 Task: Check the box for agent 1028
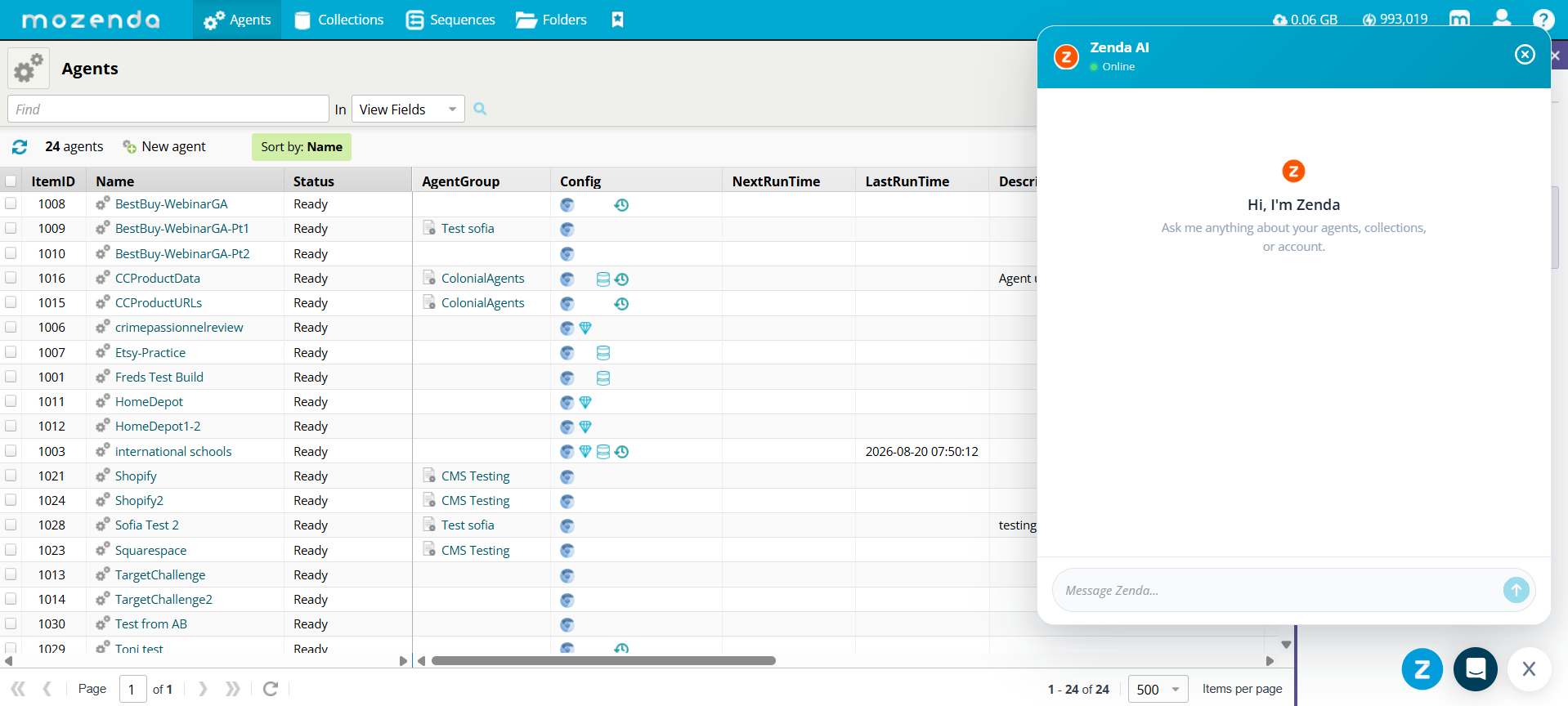11,525
